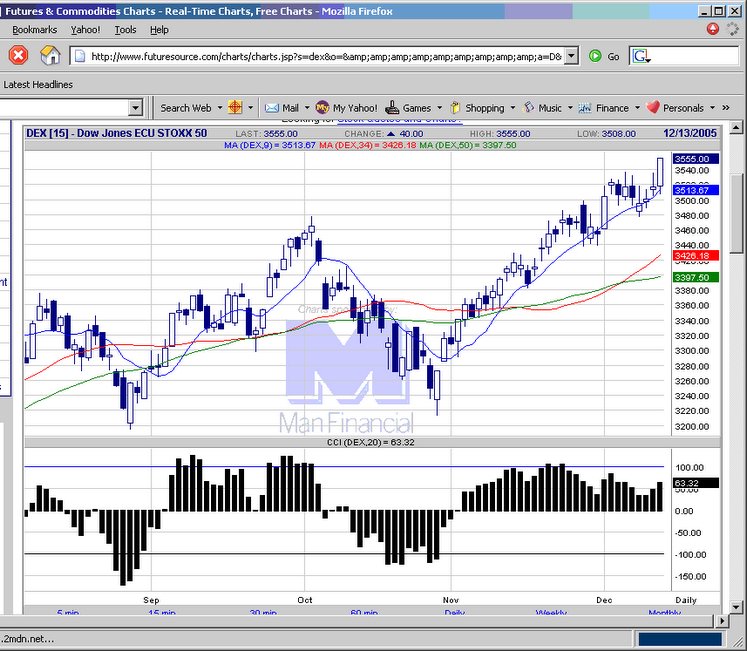Click CCI 63.32 value tag
747x651 pixels.
pyautogui.click(x=696, y=483)
